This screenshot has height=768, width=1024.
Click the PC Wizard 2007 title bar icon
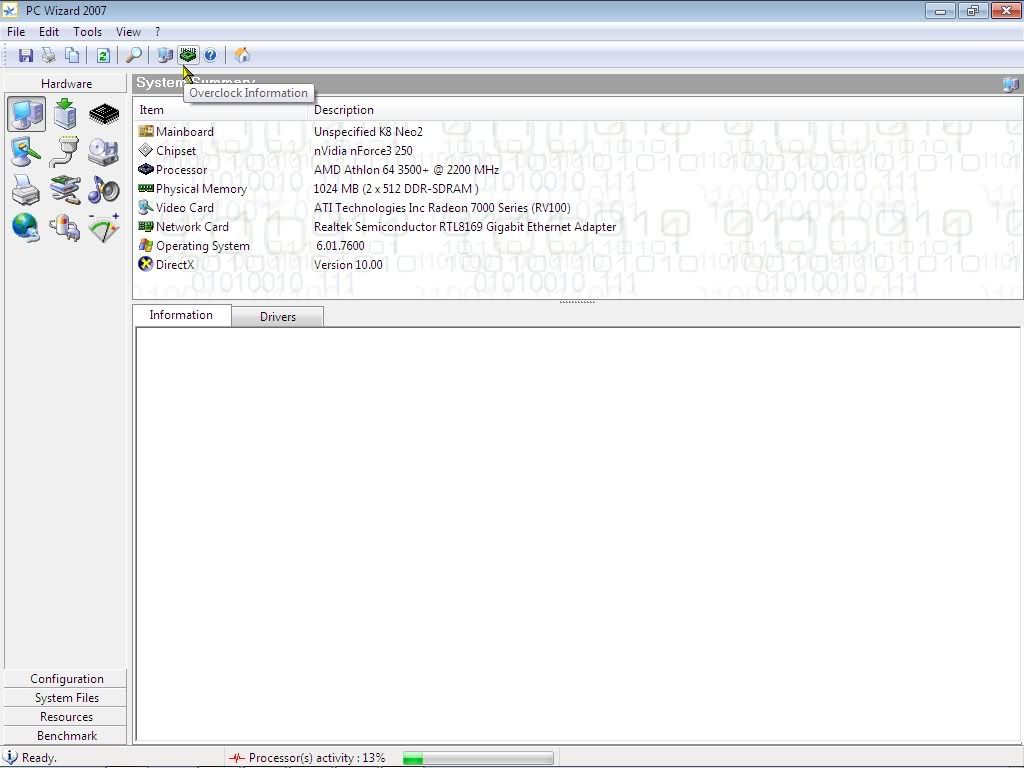click(x=10, y=10)
